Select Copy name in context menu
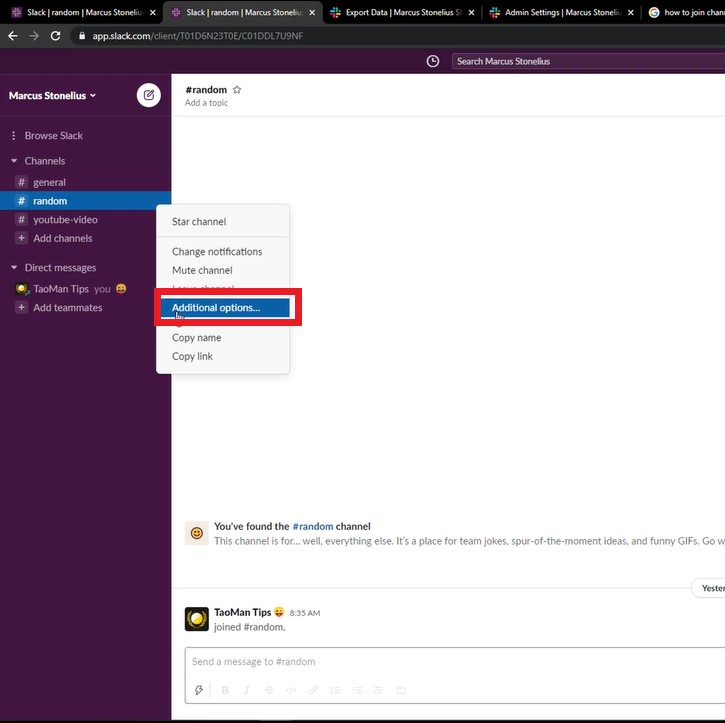The width and height of the screenshot is (725, 723). (223, 337)
